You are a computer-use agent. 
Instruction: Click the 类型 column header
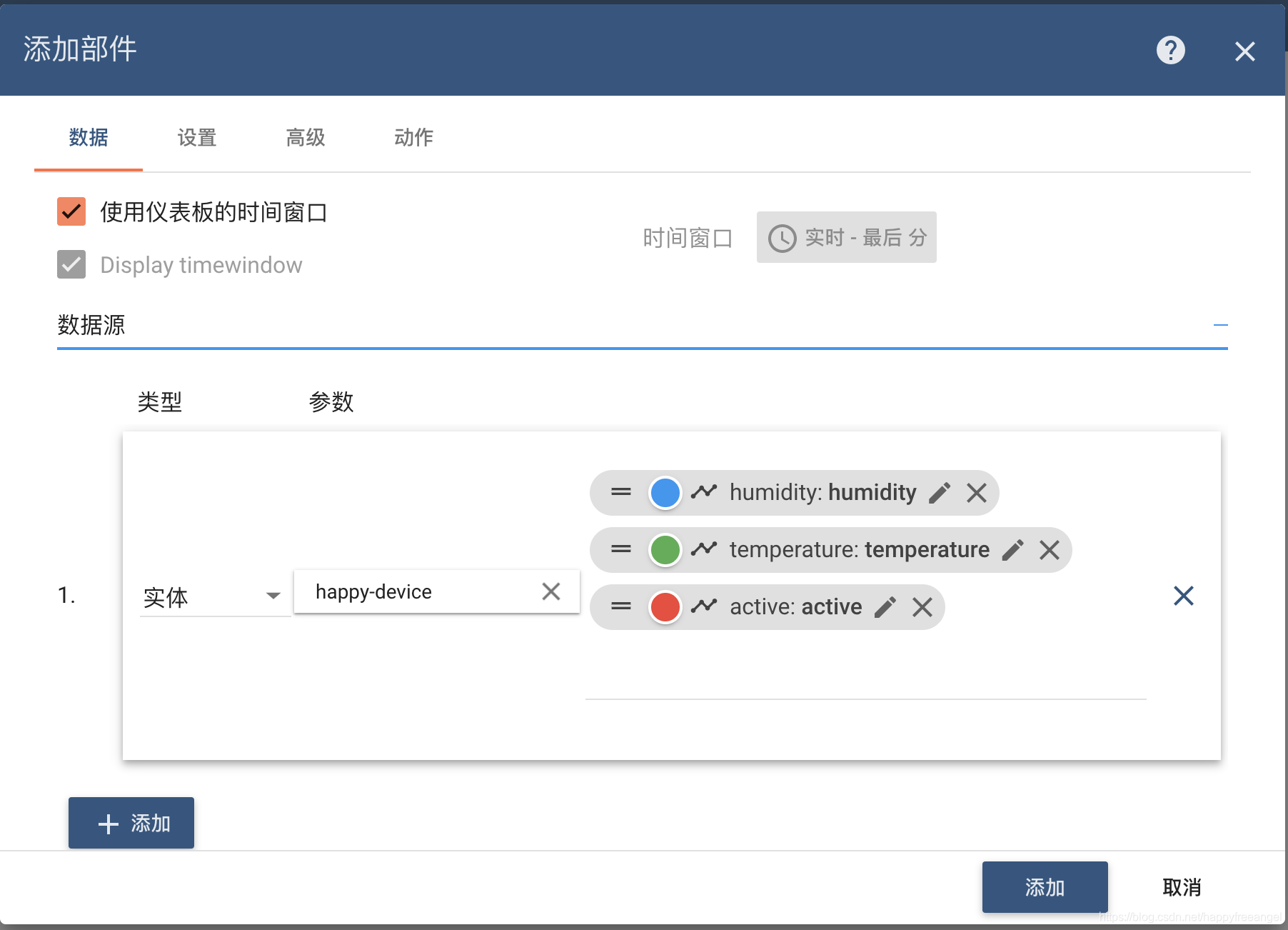[x=160, y=401]
